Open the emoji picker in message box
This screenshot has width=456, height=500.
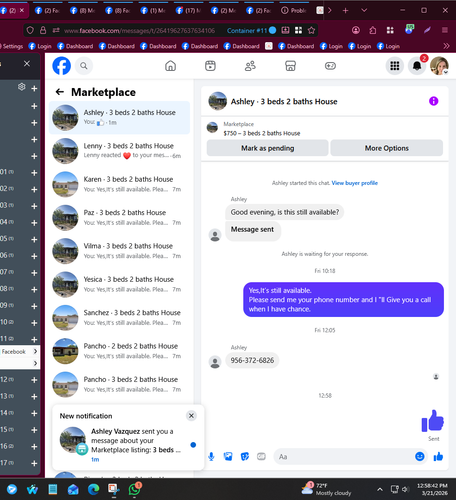pyautogui.click(x=420, y=456)
